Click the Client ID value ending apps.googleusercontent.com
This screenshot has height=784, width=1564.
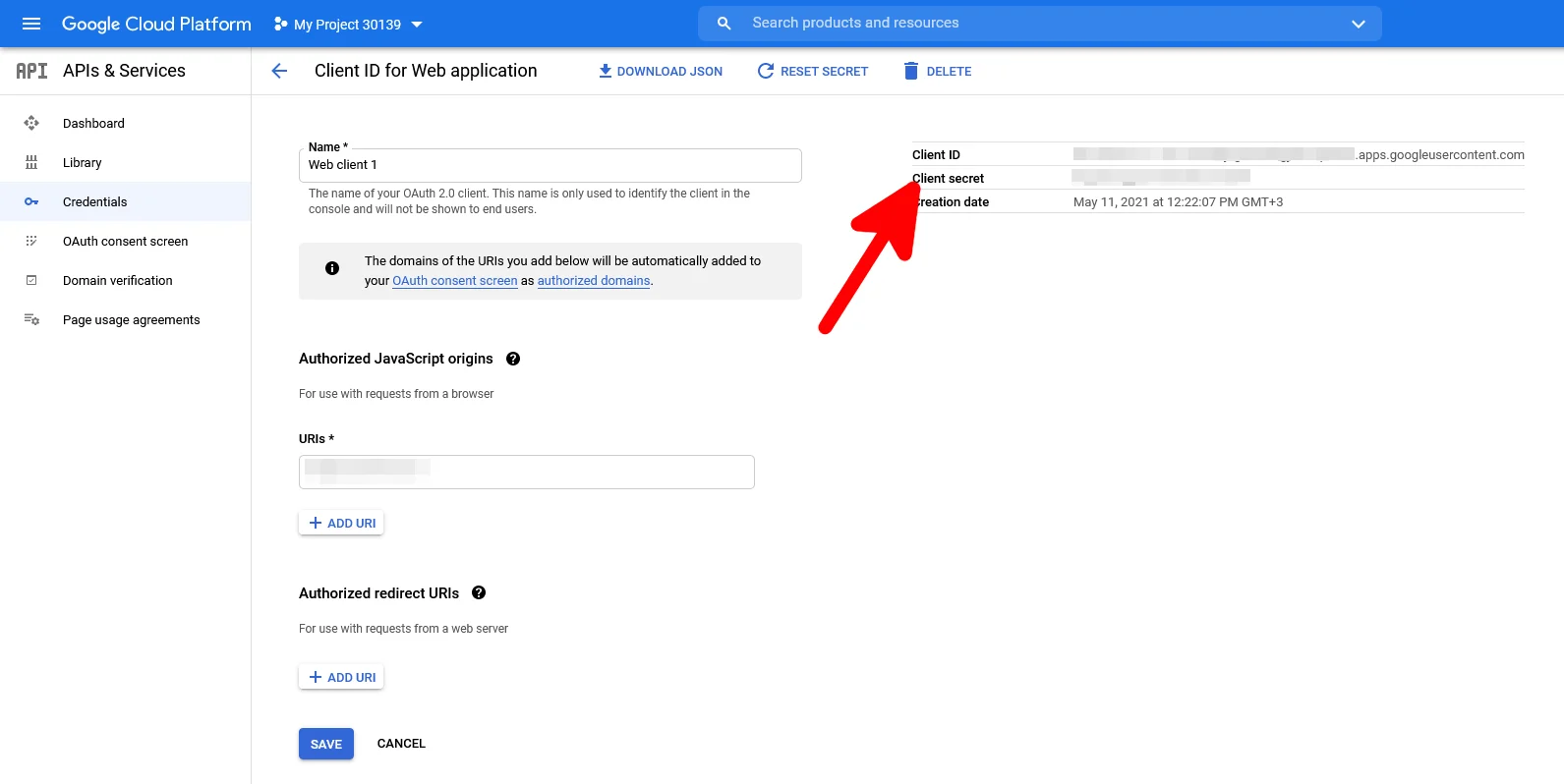pyautogui.click(x=1299, y=154)
